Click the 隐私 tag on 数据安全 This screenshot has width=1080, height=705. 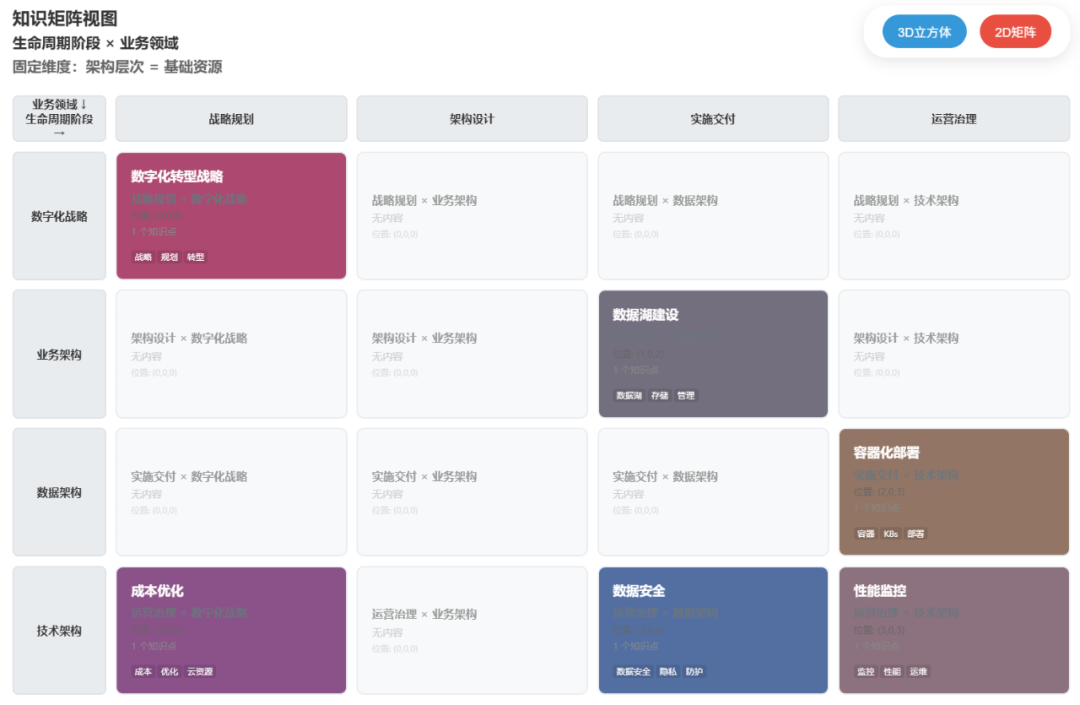667,672
